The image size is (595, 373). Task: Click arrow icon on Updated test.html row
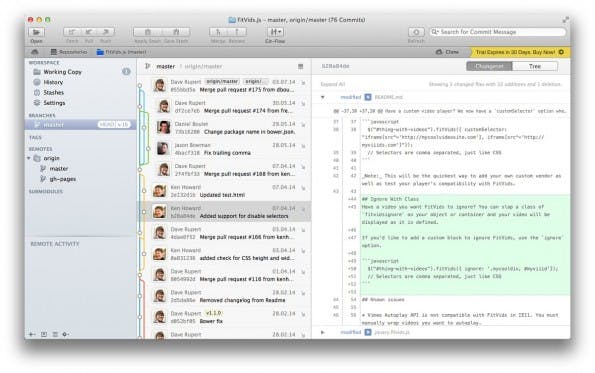point(304,188)
